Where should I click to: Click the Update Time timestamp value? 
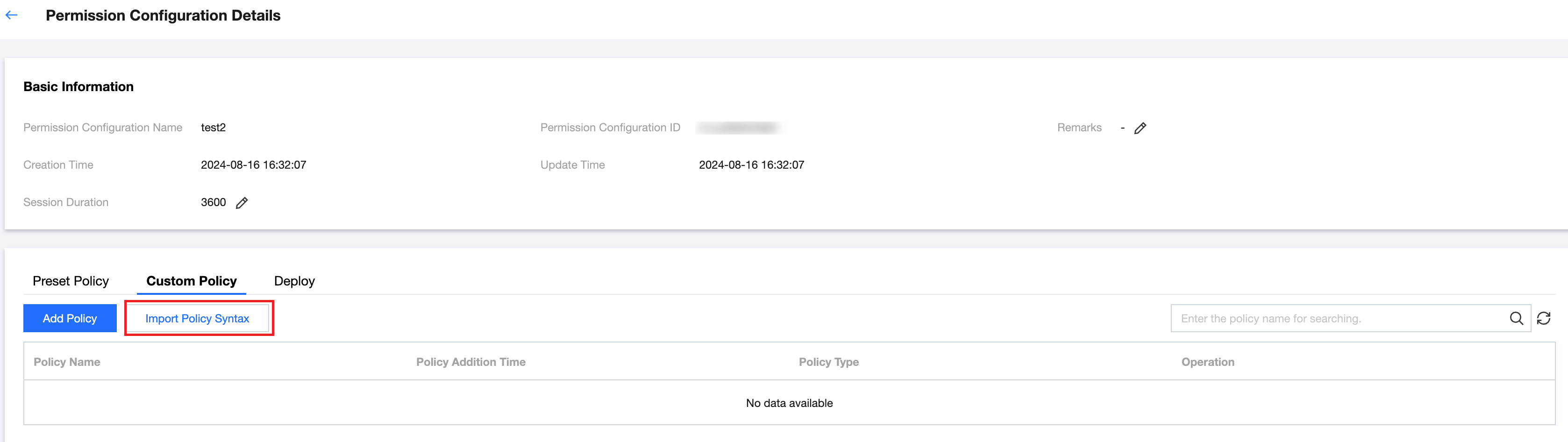pos(751,165)
